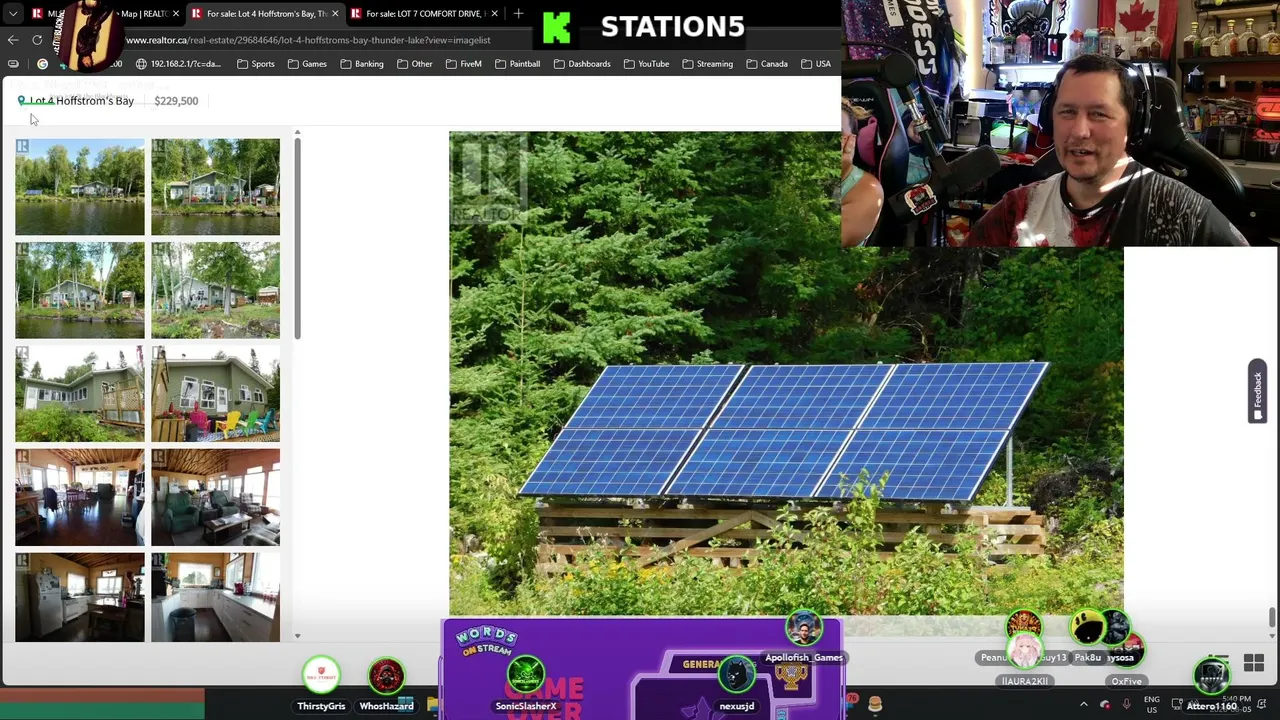Open the Dashboards bookmarks folder
Screen dimensions: 1280x720
pyautogui.click(x=581, y=64)
